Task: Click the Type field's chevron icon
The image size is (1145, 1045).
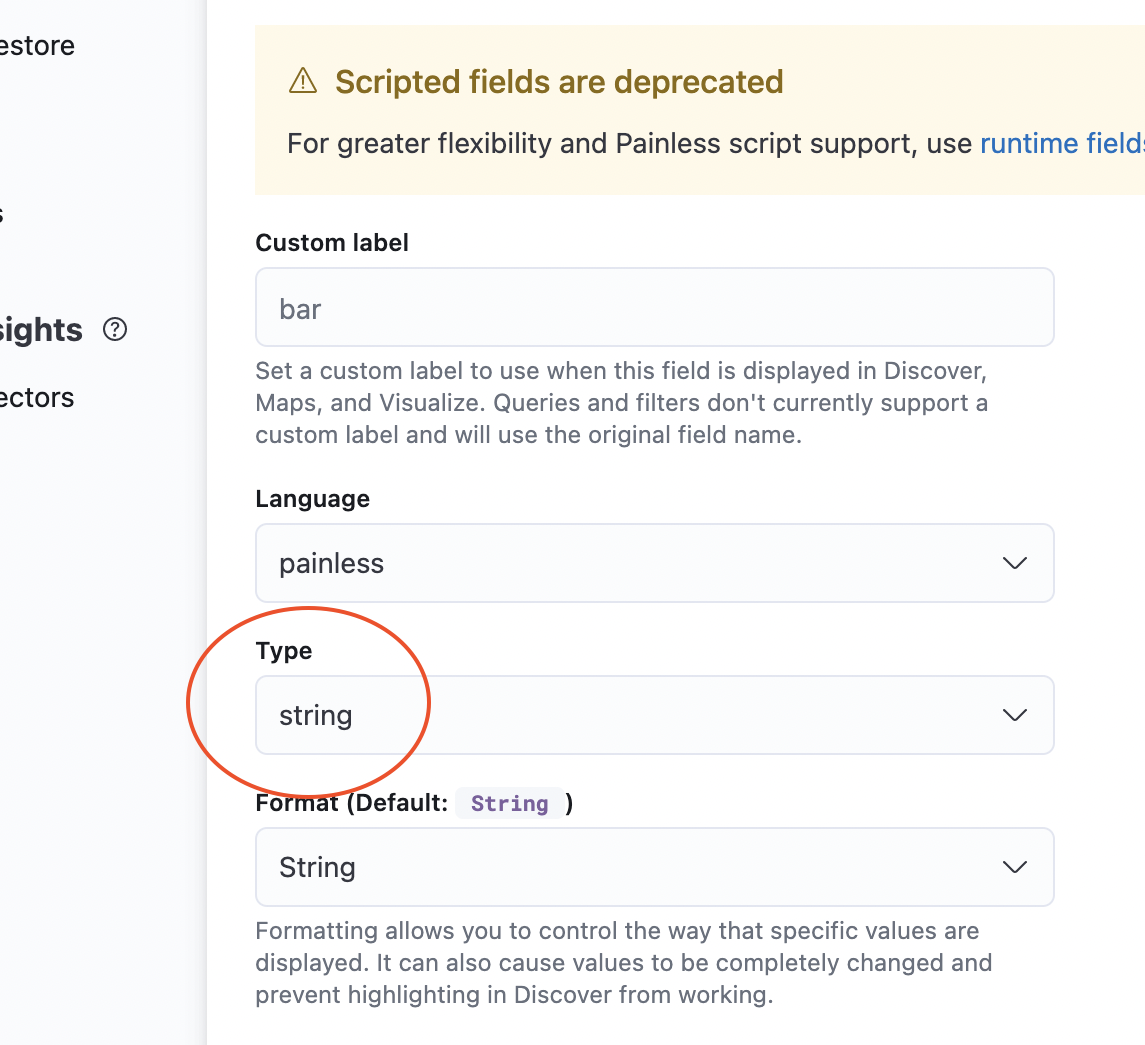Action: pos(1014,715)
